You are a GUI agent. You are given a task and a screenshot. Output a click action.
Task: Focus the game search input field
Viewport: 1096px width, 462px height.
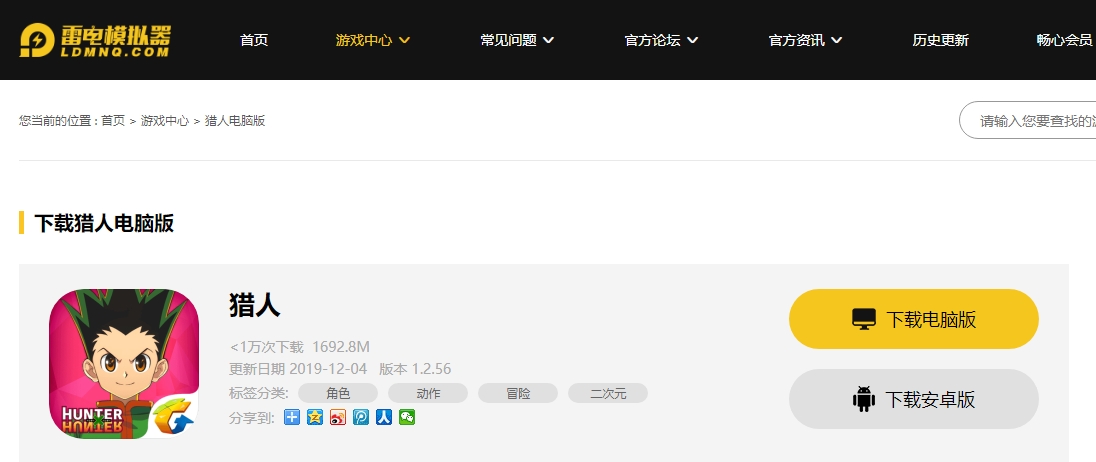1028,121
